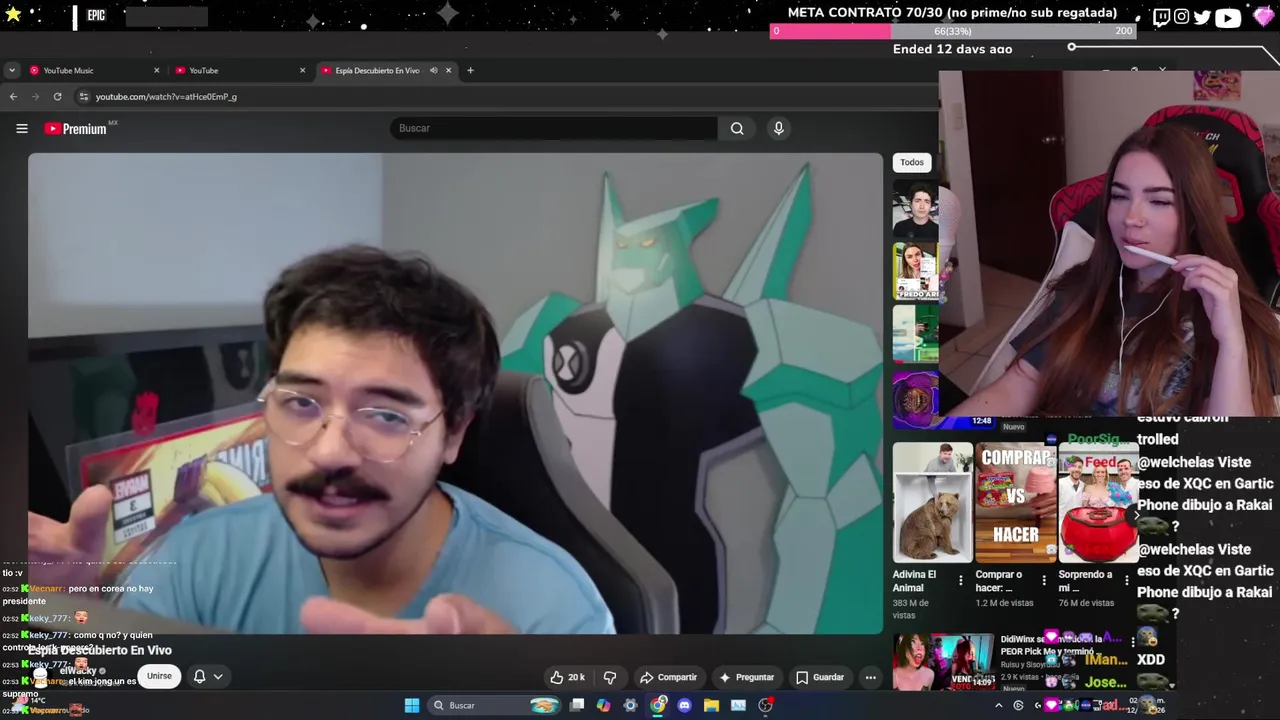
Task: Switch to Chrome on the taskbar
Action: point(657,705)
